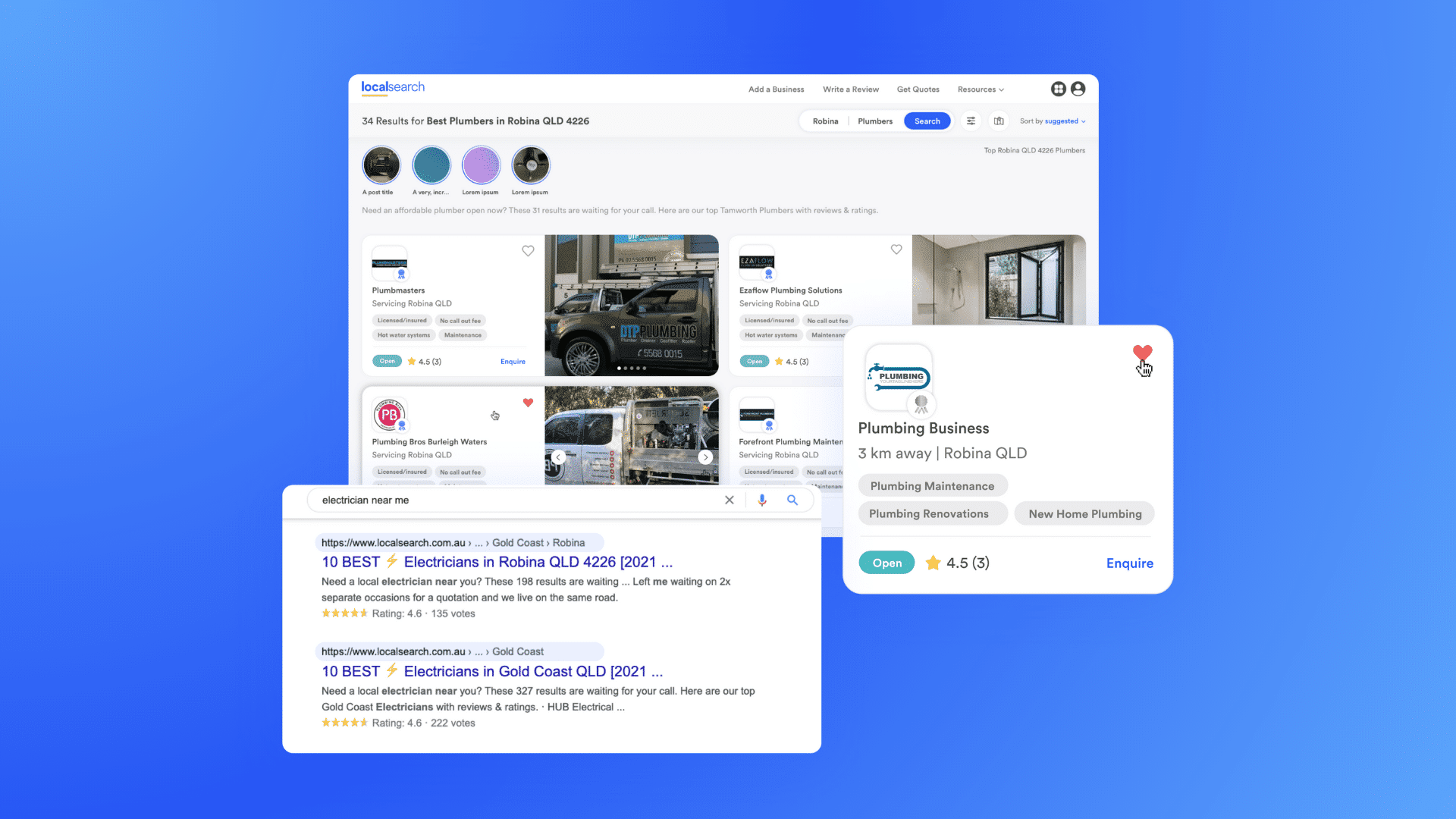Show previous photo of Plumbing Bros listing
The image size is (1456, 819).
click(559, 457)
